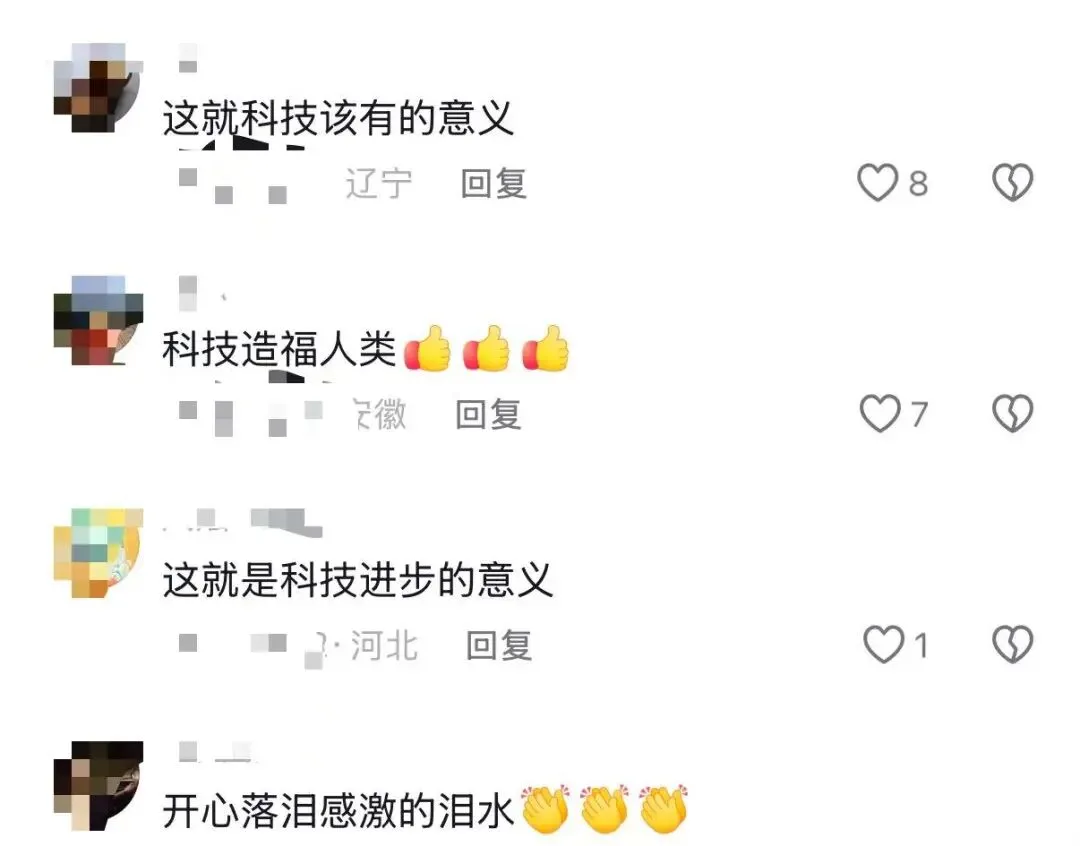Tap the 河北 location label

[384, 646]
